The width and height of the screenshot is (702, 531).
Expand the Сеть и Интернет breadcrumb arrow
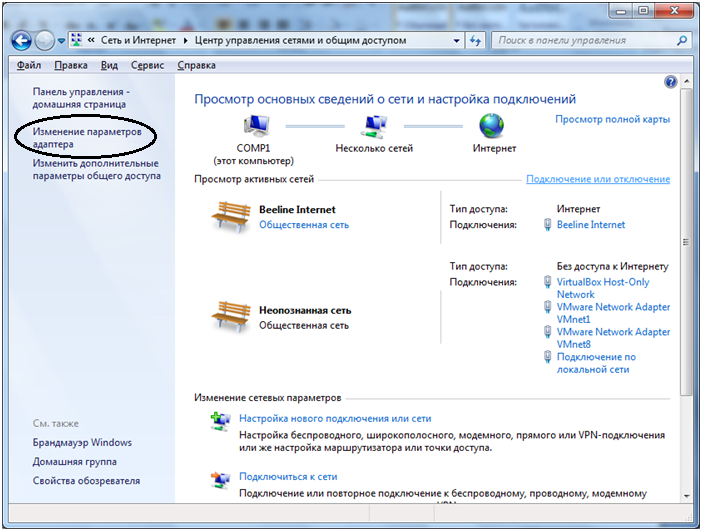point(184,41)
